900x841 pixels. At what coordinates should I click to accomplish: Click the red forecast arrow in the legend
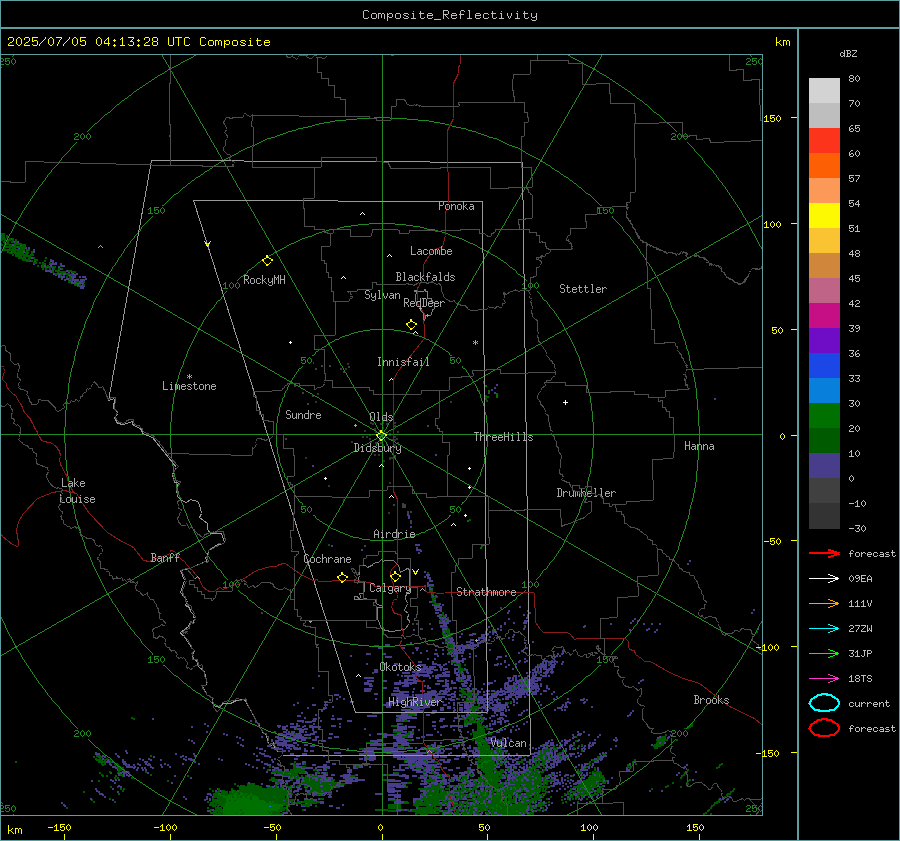(x=824, y=553)
